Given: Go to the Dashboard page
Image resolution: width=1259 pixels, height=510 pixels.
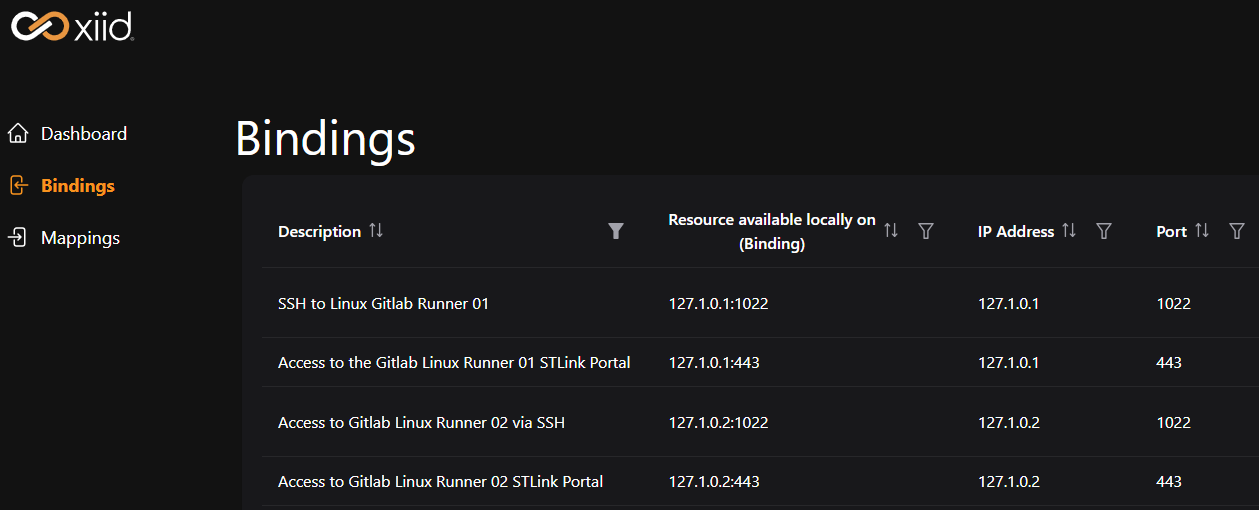Looking at the screenshot, I should point(84,134).
